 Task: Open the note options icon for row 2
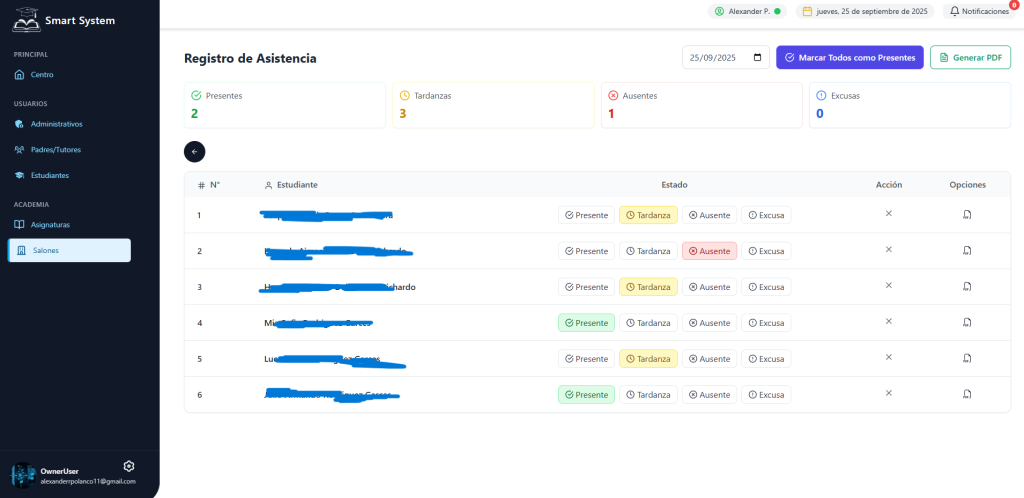pyautogui.click(x=967, y=250)
